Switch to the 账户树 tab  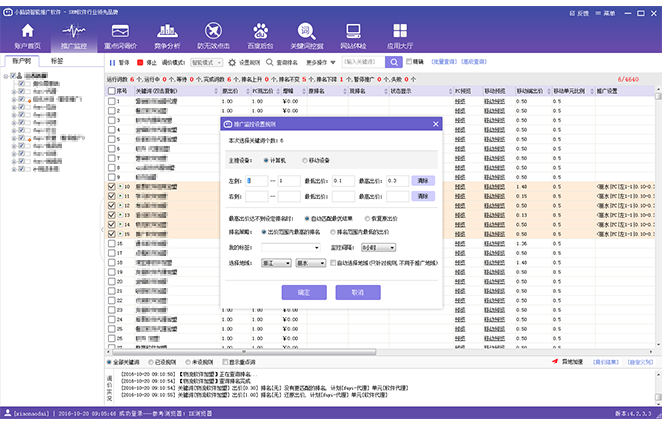pyautogui.click(x=20, y=61)
